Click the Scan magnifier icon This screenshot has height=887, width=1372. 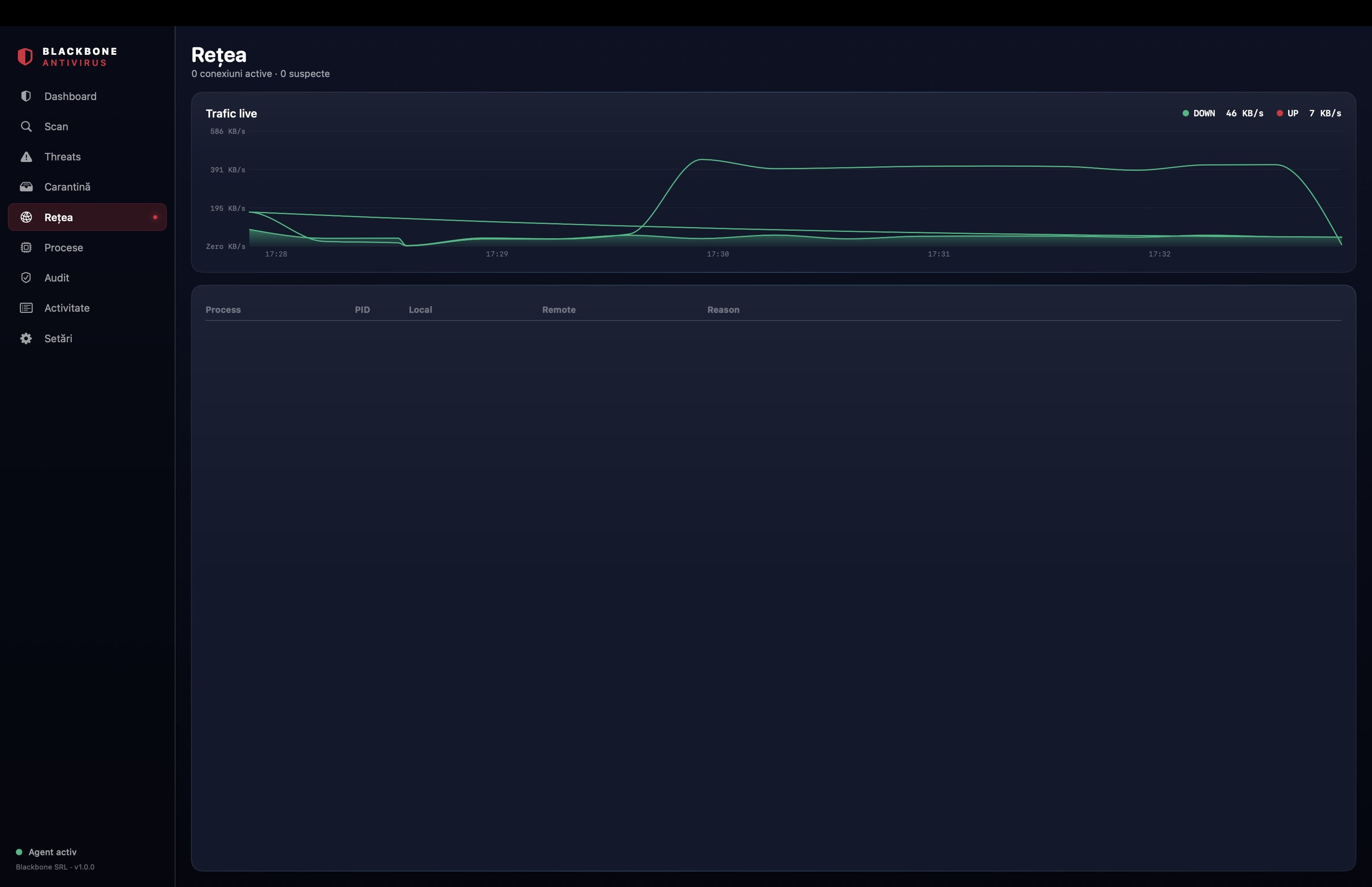[x=26, y=126]
